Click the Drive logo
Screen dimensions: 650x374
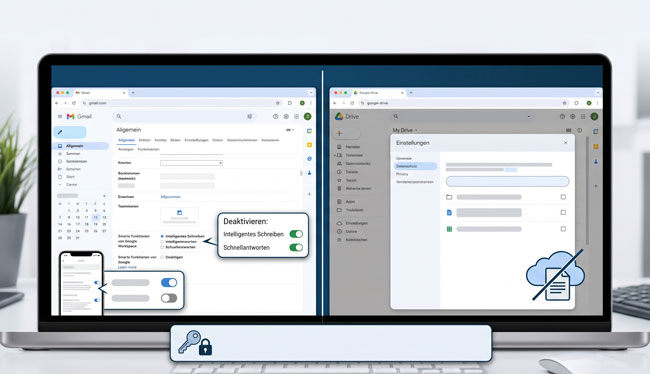coord(339,117)
